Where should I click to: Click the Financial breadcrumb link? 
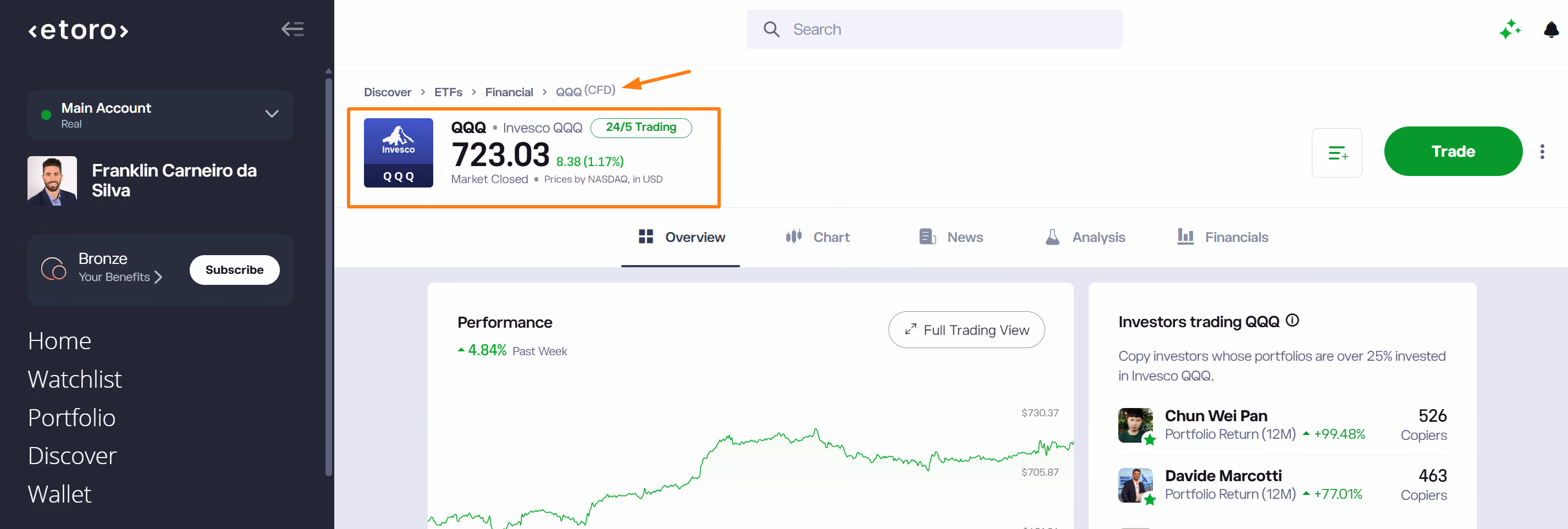(509, 92)
